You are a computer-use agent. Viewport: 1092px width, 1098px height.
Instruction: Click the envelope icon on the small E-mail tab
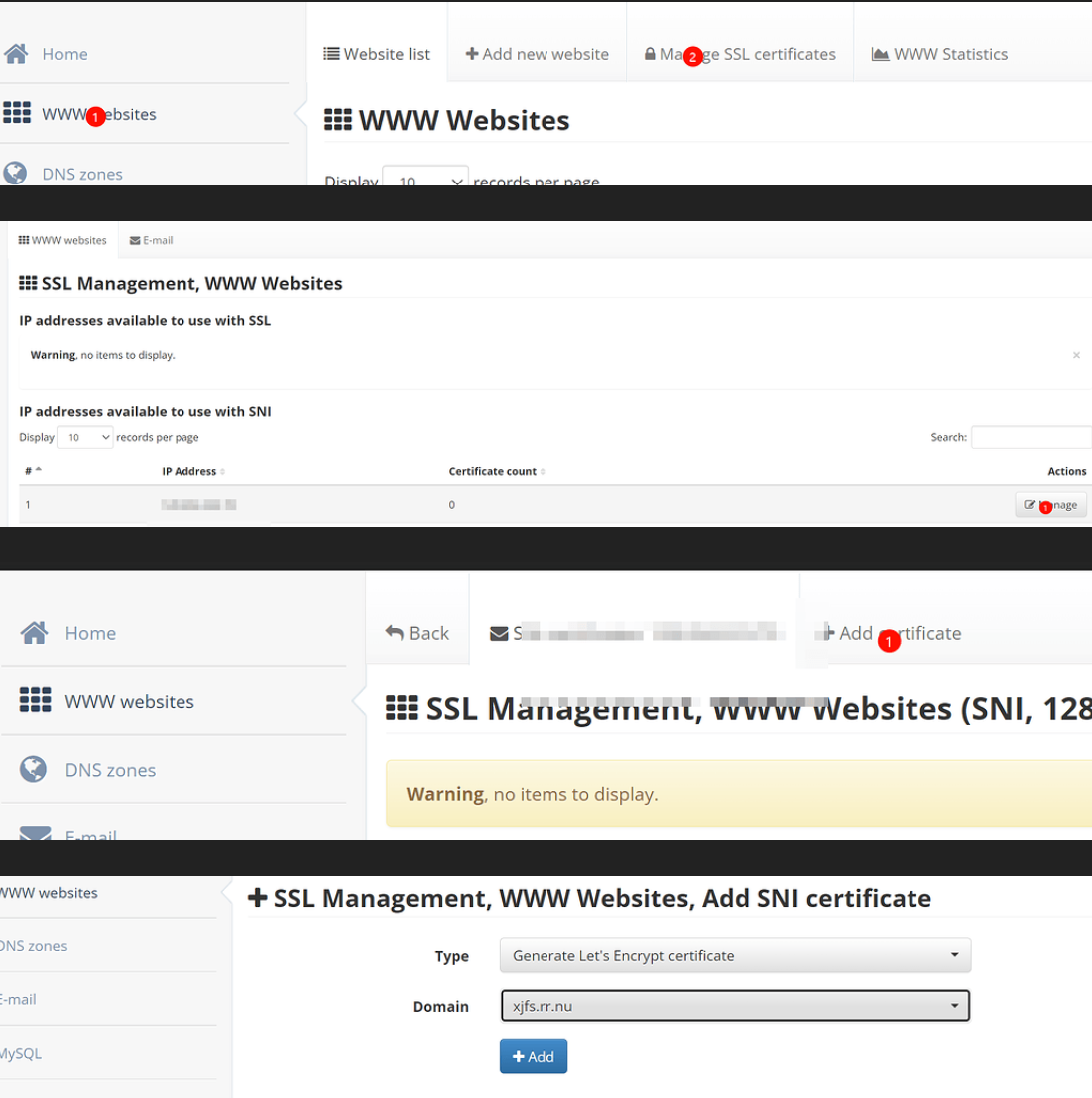[135, 240]
